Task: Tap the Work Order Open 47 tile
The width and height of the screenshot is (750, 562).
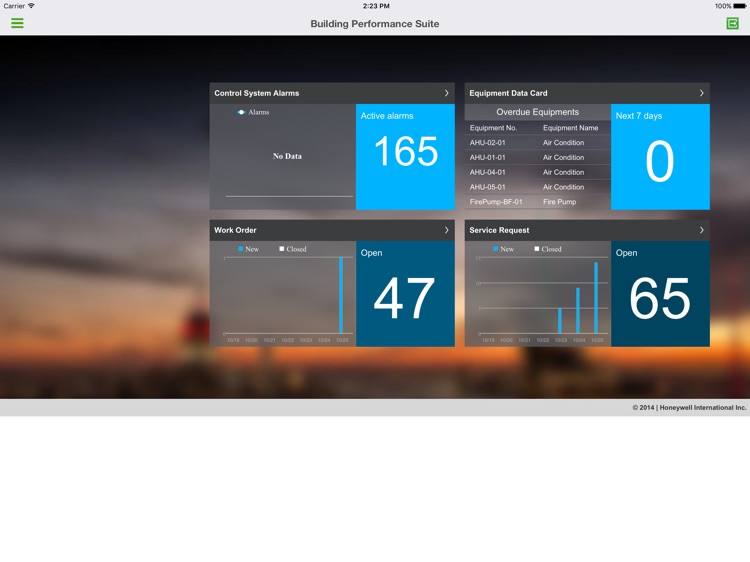Action: (405, 293)
